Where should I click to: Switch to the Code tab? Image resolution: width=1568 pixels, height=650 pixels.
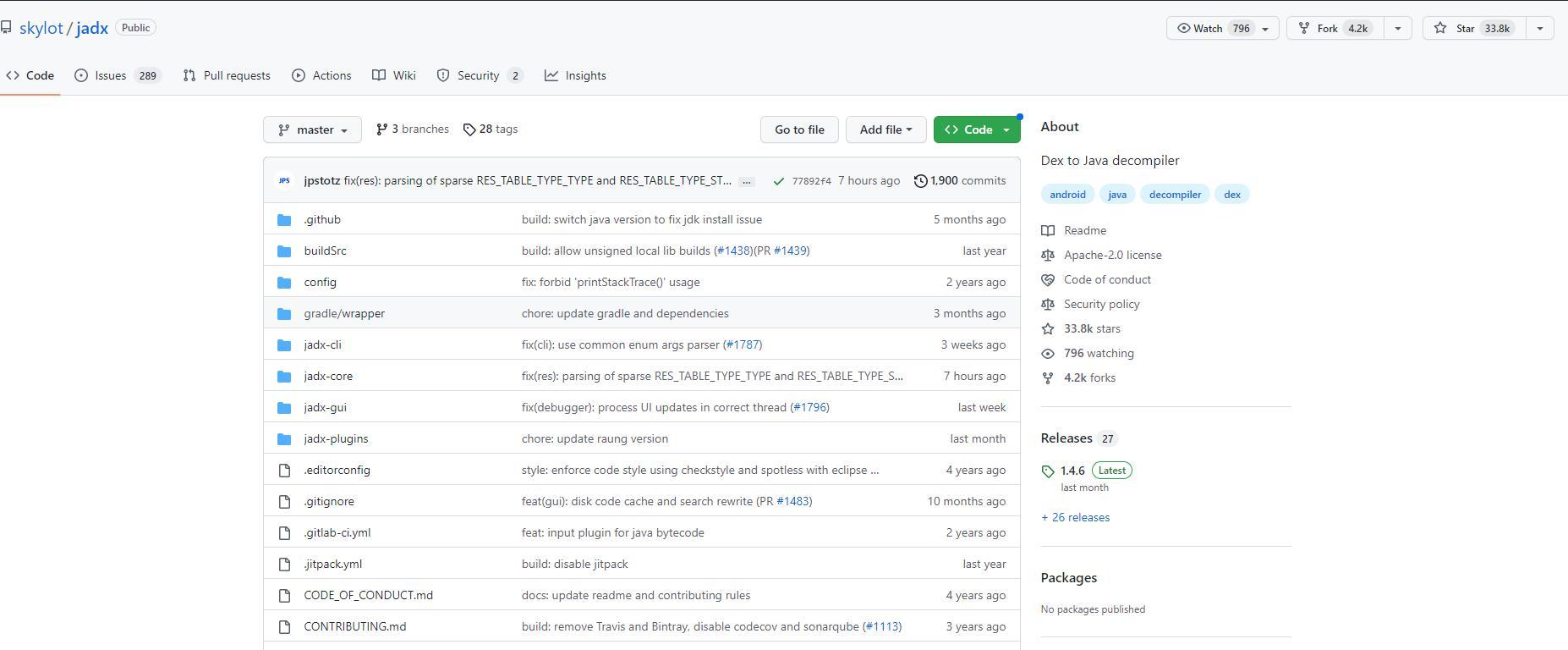point(30,75)
